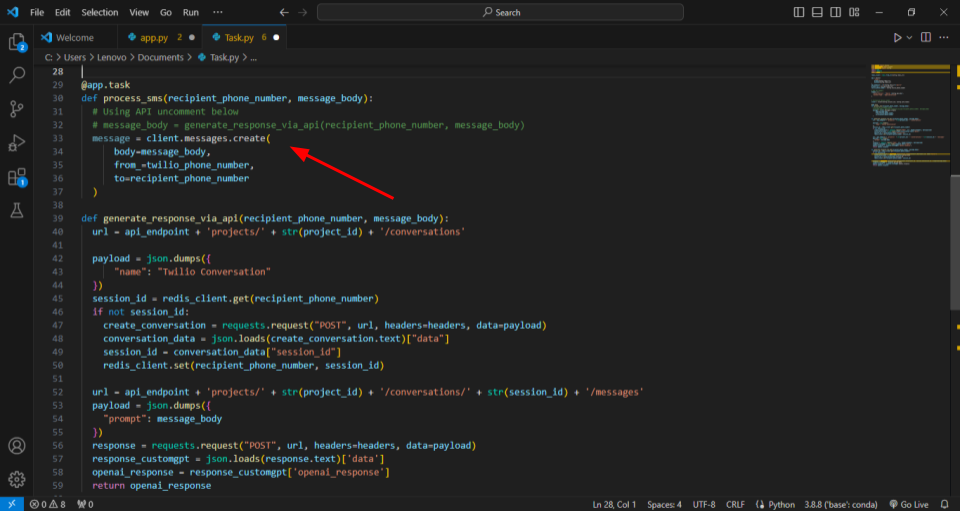Open the Extensions view
Viewport: 960px width, 511px height.
tap(17, 177)
